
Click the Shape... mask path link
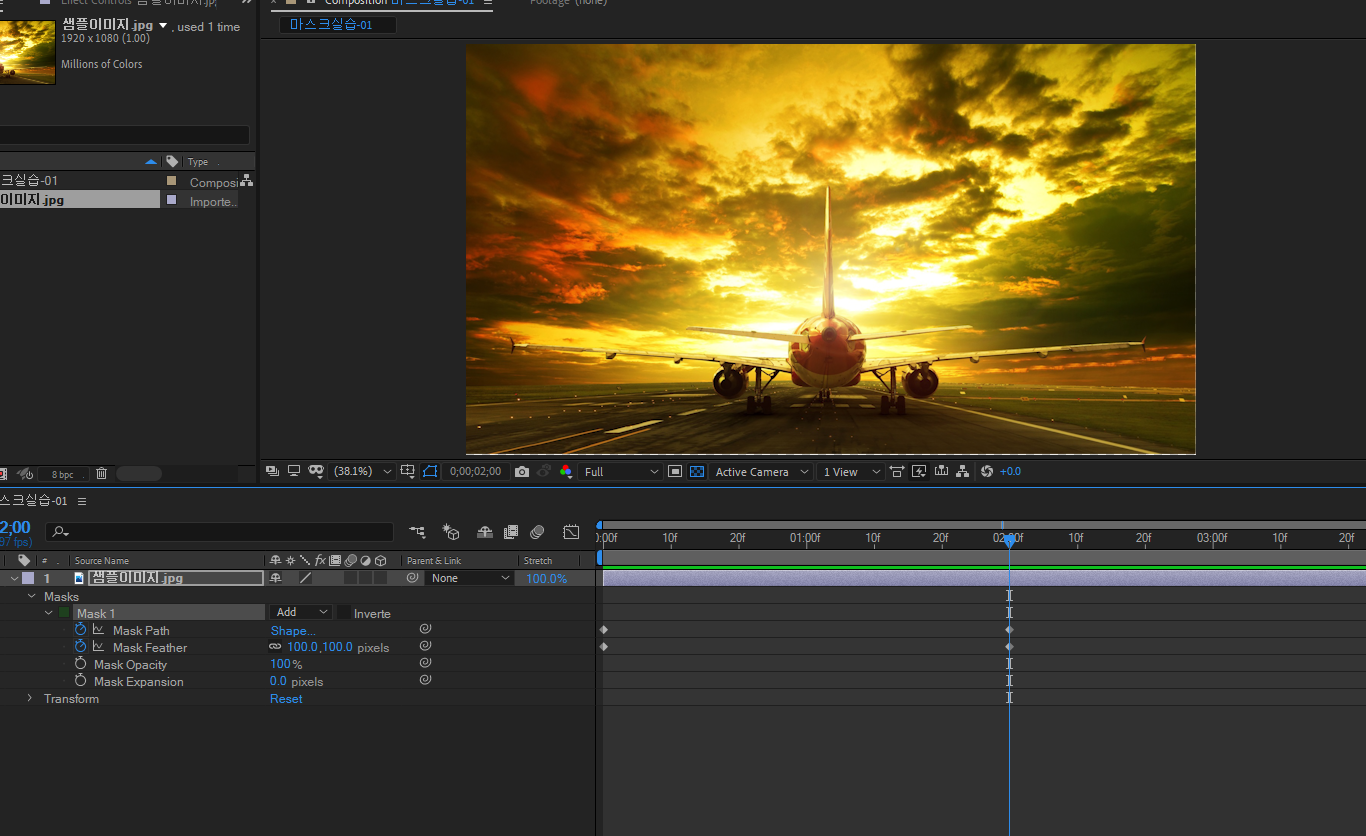(293, 630)
